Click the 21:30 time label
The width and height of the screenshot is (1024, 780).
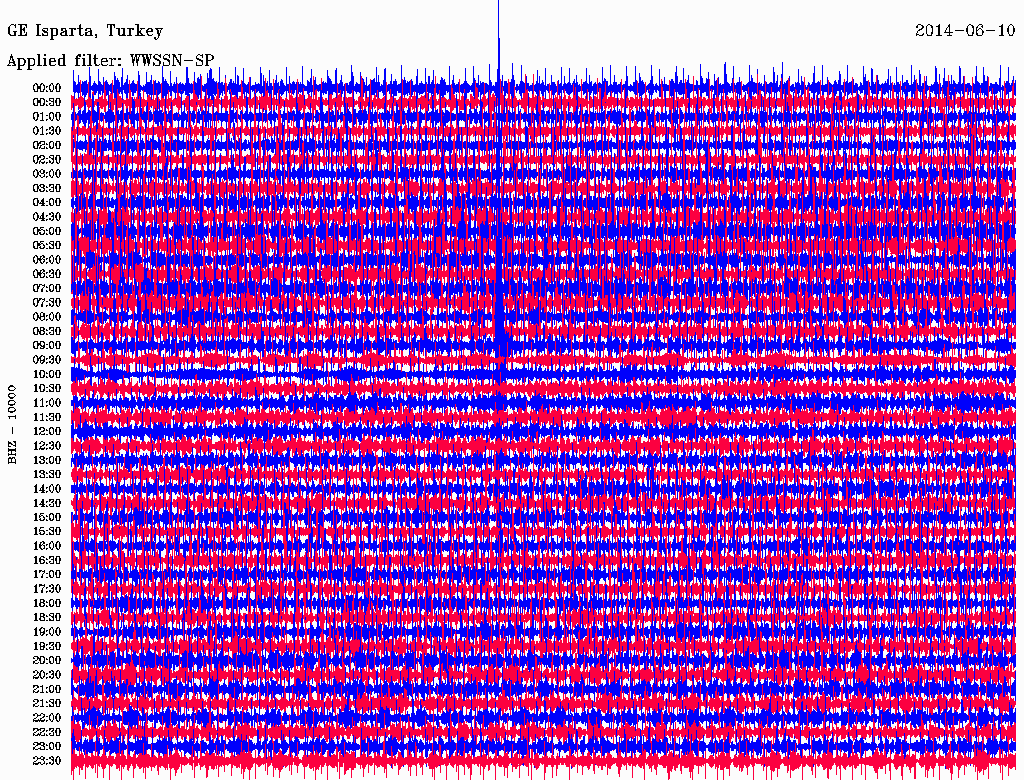(47, 704)
